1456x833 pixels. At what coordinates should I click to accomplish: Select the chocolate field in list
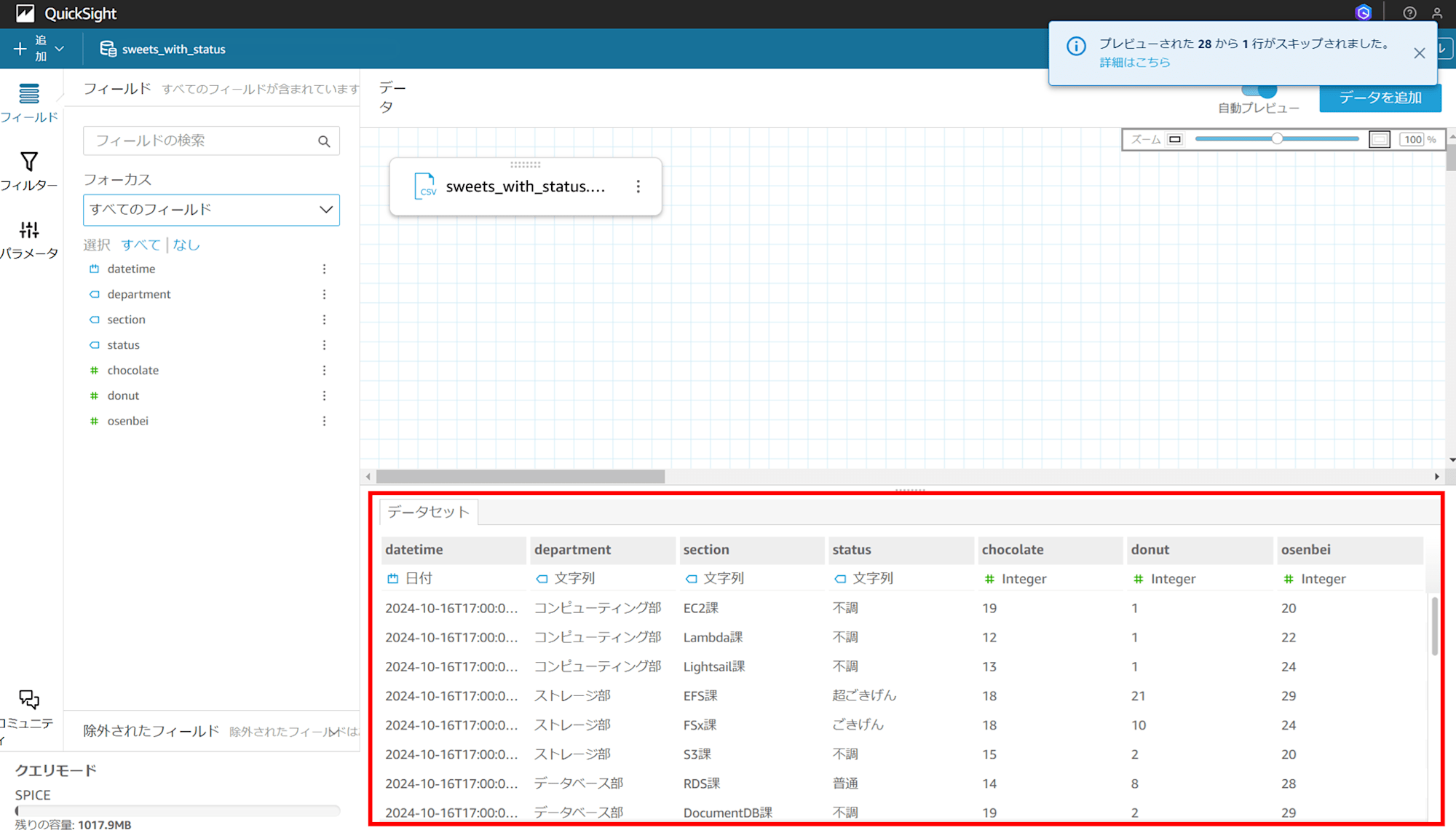click(132, 370)
